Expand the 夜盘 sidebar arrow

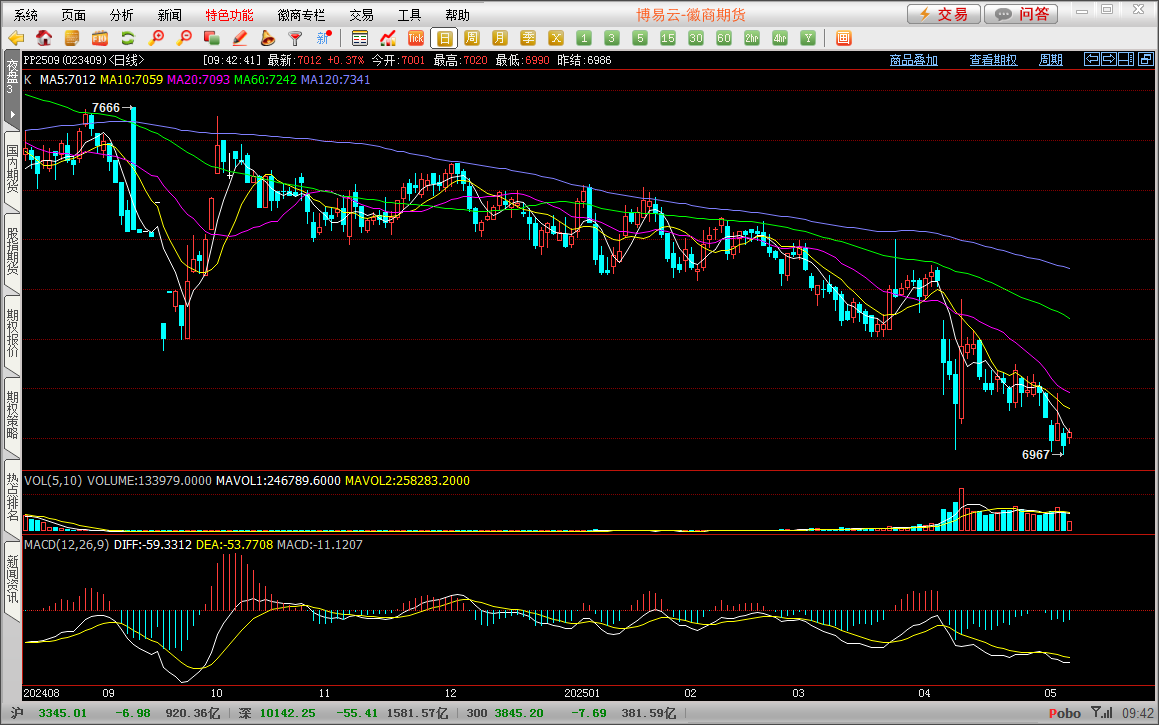point(12,115)
